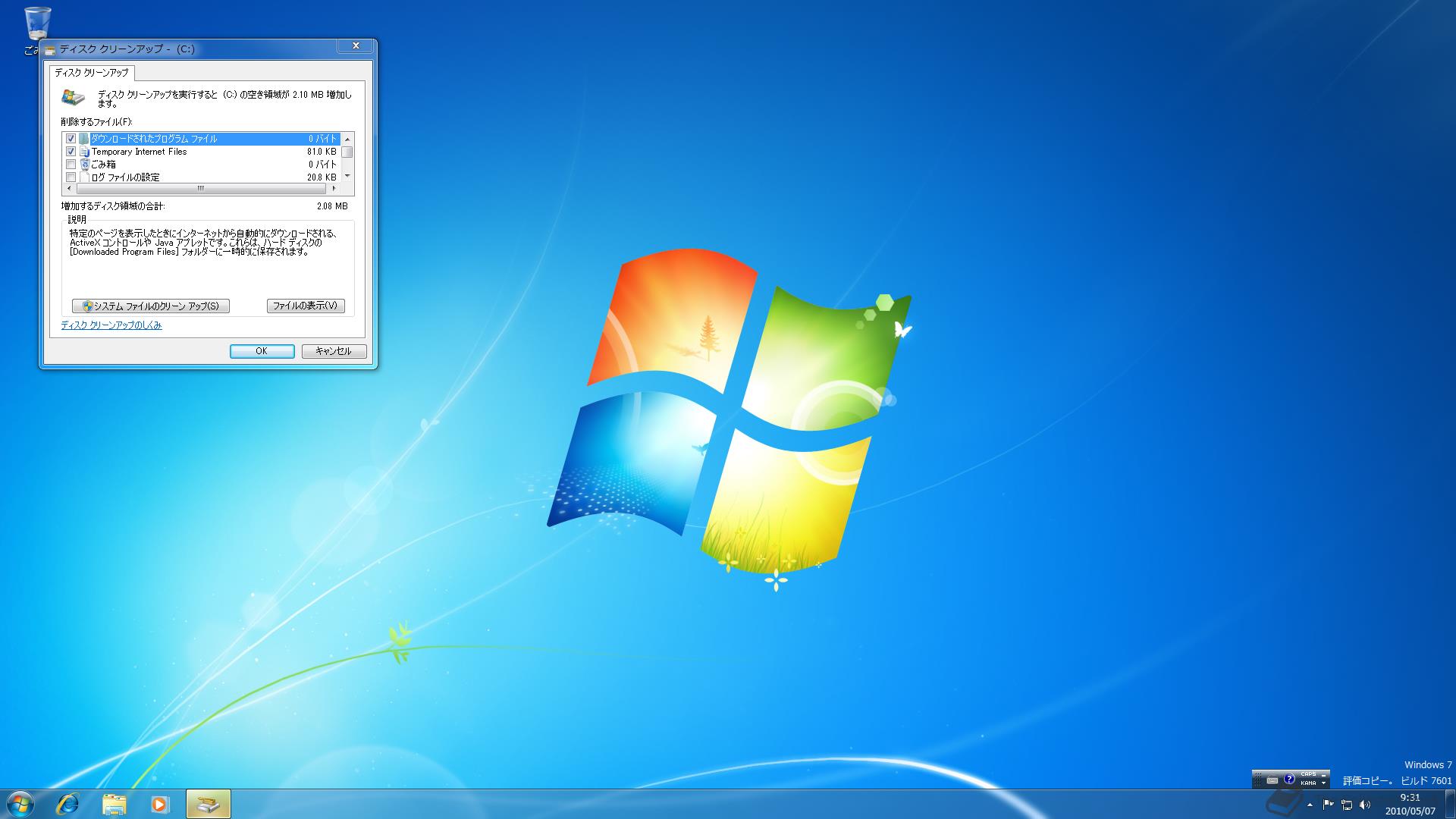Select the Temporary Internet Files row
This screenshot has width=1456, height=819.
pos(202,152)
